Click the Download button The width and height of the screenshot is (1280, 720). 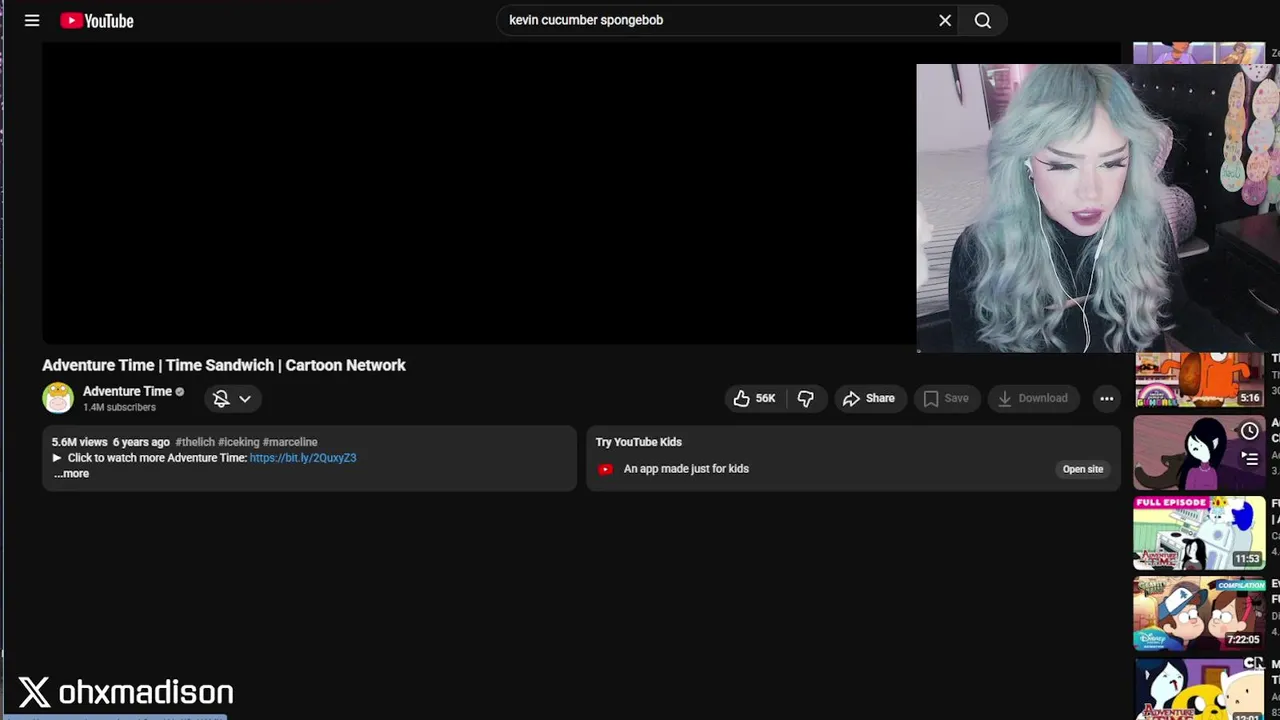tap(1033, 398)
